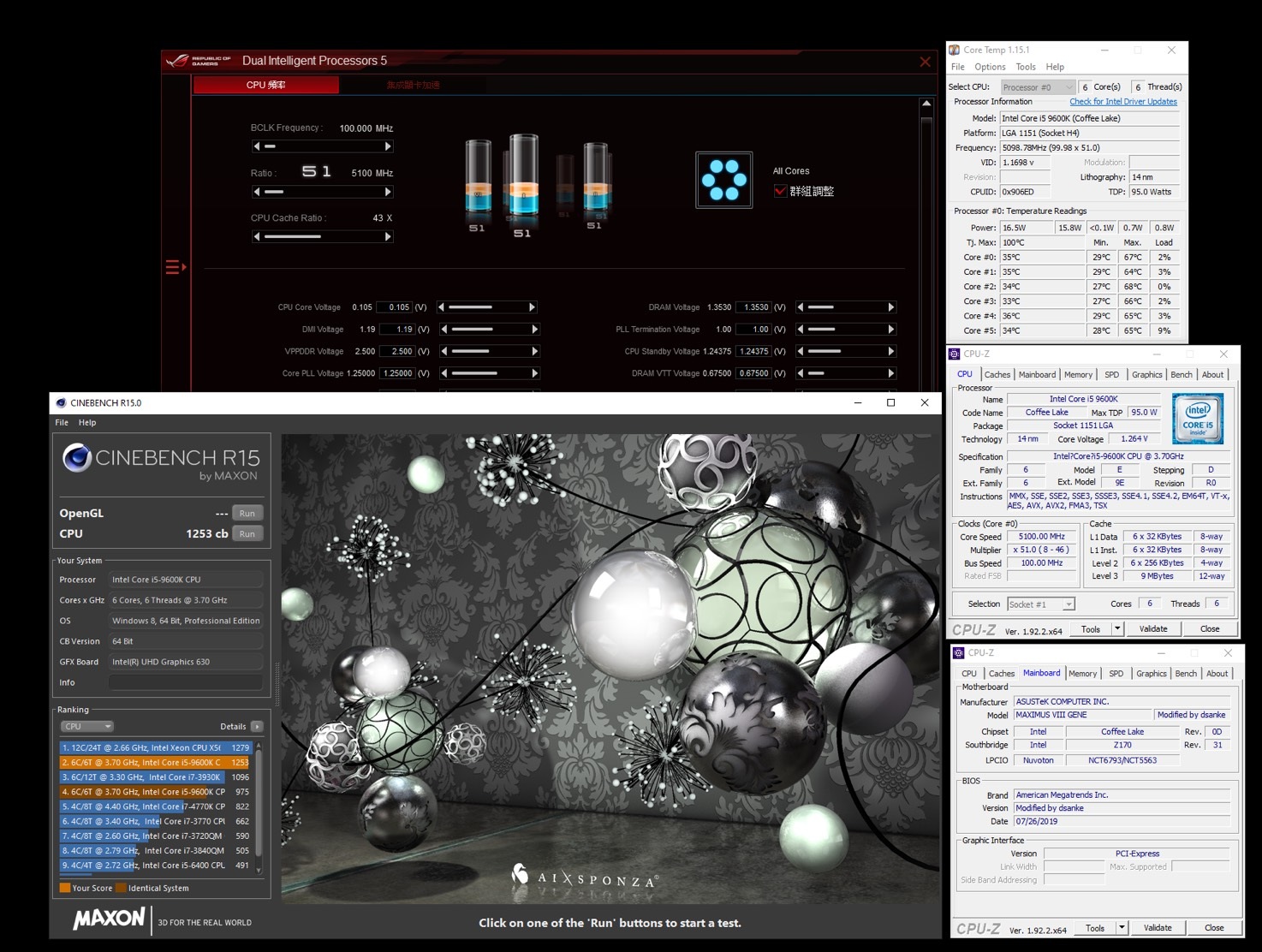
Task: Open the Tools dropdown arrow in upper CPU-Z
Action: pyautogui.click(x=1117, y=628)
